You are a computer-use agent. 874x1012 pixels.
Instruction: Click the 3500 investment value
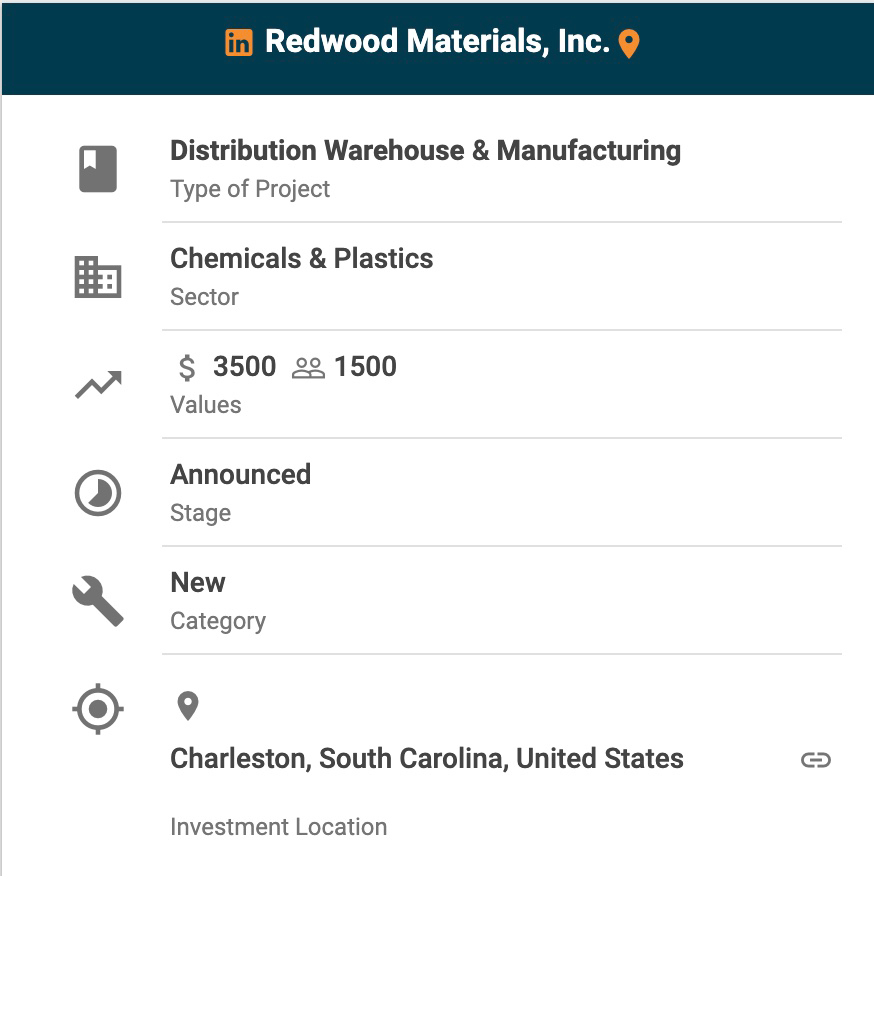click(244, 367)
